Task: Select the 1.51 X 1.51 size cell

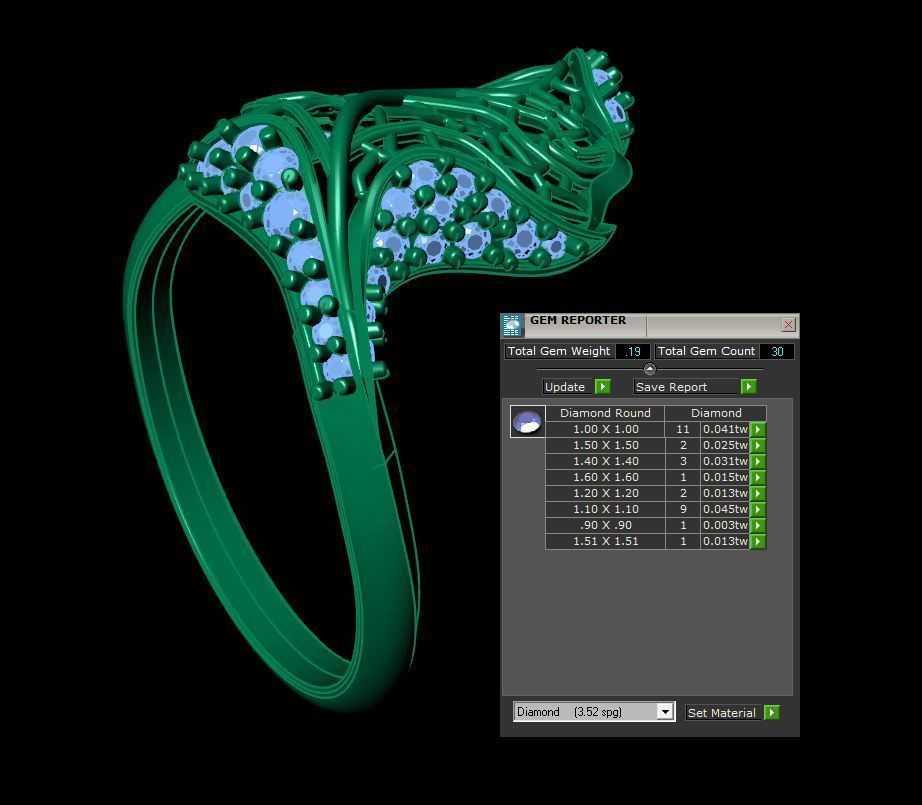Action: pos(606,541)
